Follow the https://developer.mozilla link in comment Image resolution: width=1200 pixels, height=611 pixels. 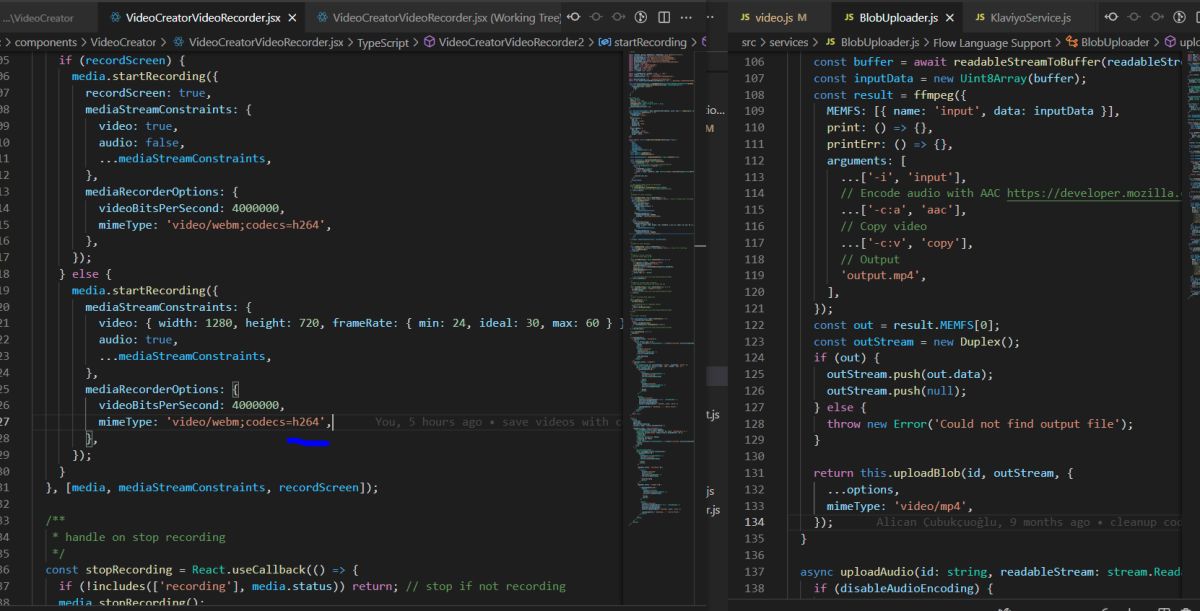[1093, 193]
